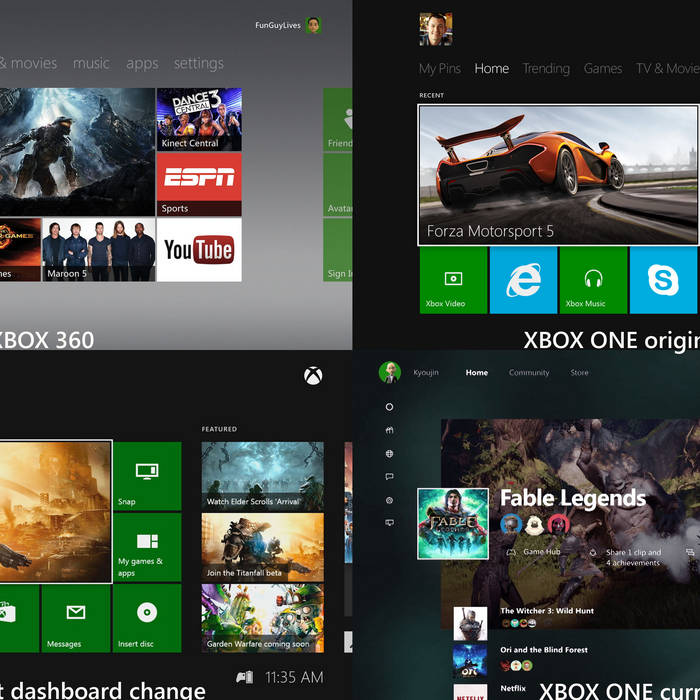700x700 pixels.
Task: Open The Witcher 3: Wild Hunt cover art
Action: point(470,624)
